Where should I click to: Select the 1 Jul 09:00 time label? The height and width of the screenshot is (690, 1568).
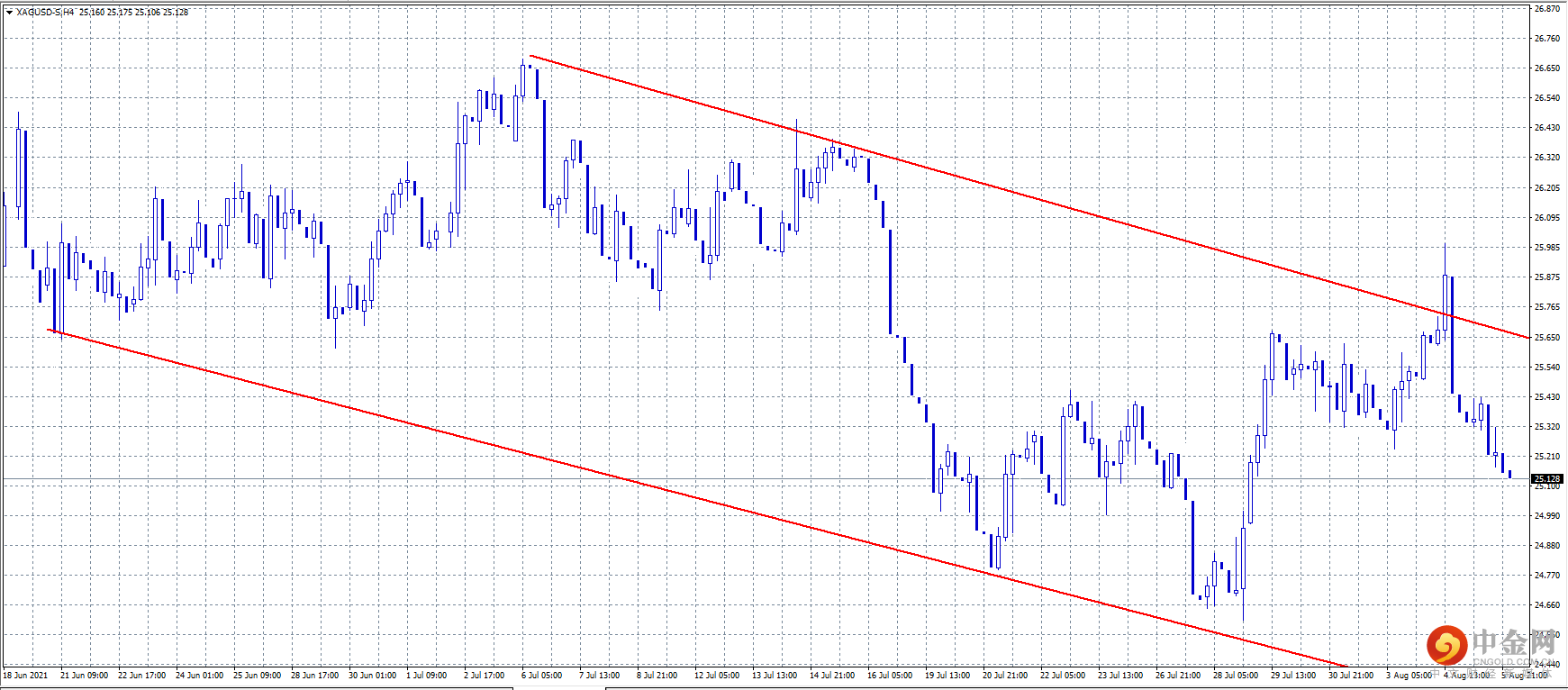point(426,676)
